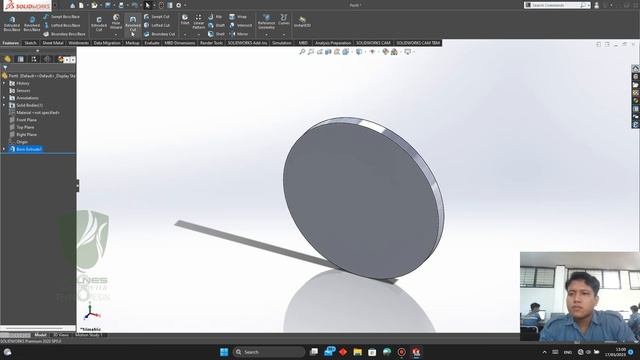640x360 pixels.
Task: Select the Front Plane tree item
Action: coord(23,120)
